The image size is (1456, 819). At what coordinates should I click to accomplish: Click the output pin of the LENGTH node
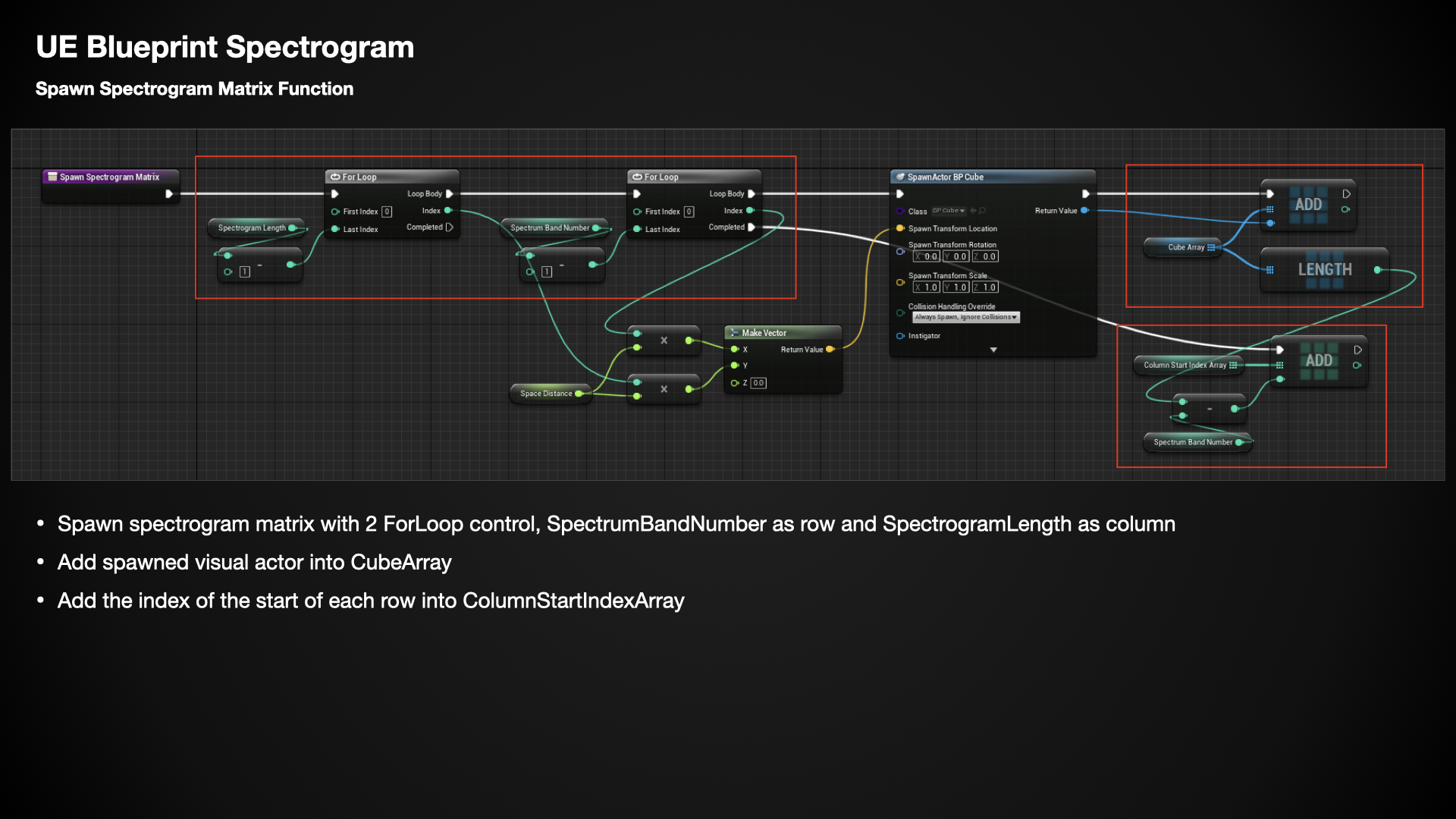click(x=1377, y=270)
